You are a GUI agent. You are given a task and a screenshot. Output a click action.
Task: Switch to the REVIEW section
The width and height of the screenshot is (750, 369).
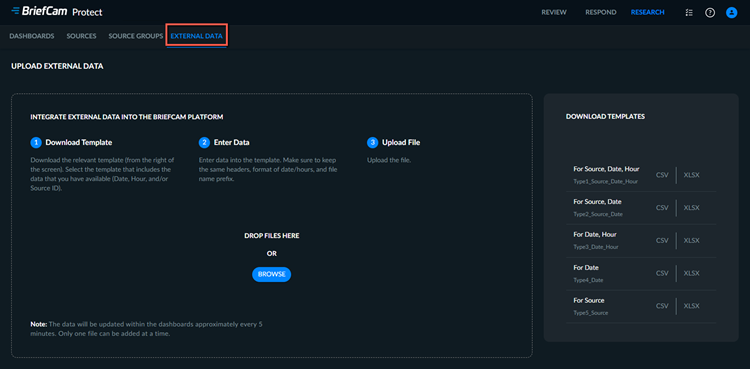point(554,12)
